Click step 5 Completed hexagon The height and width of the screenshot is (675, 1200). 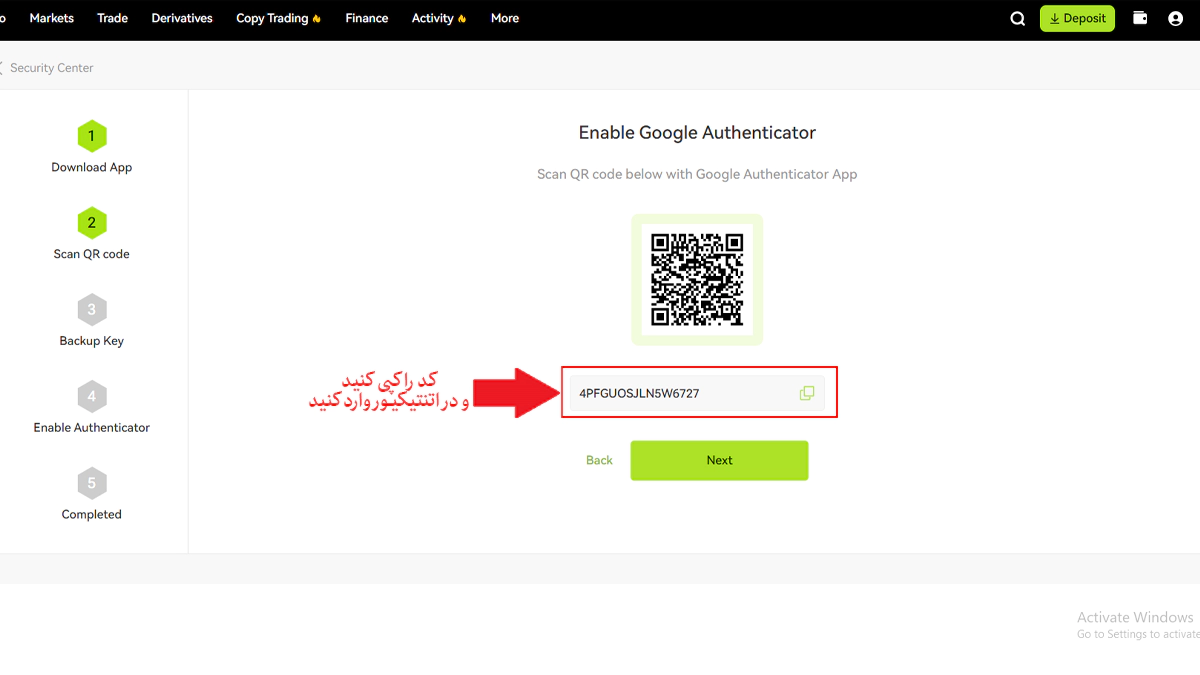(91, 484)
